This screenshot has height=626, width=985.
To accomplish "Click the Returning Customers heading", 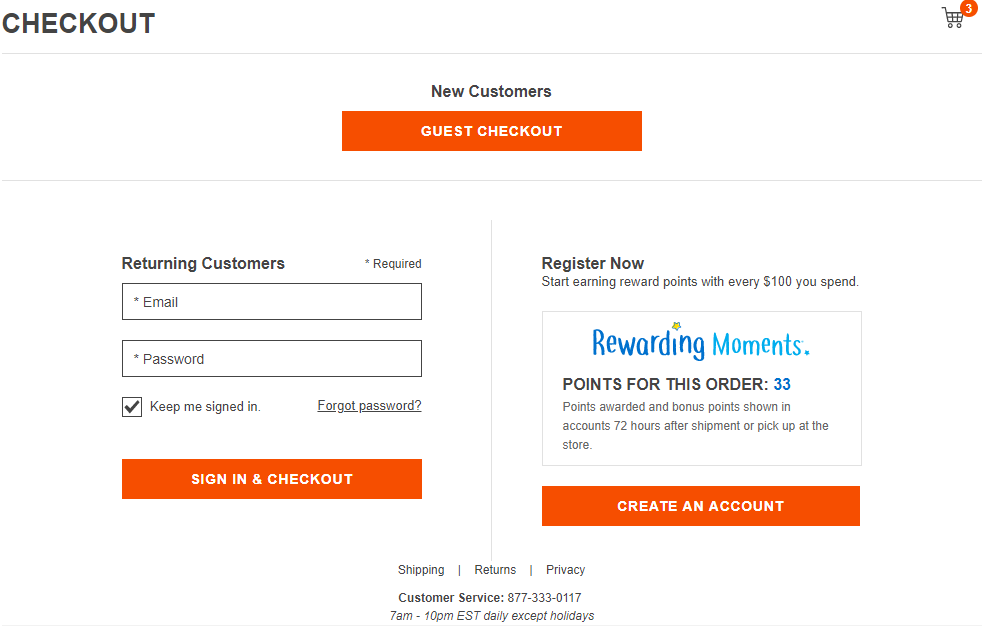I will pos(203,264).
